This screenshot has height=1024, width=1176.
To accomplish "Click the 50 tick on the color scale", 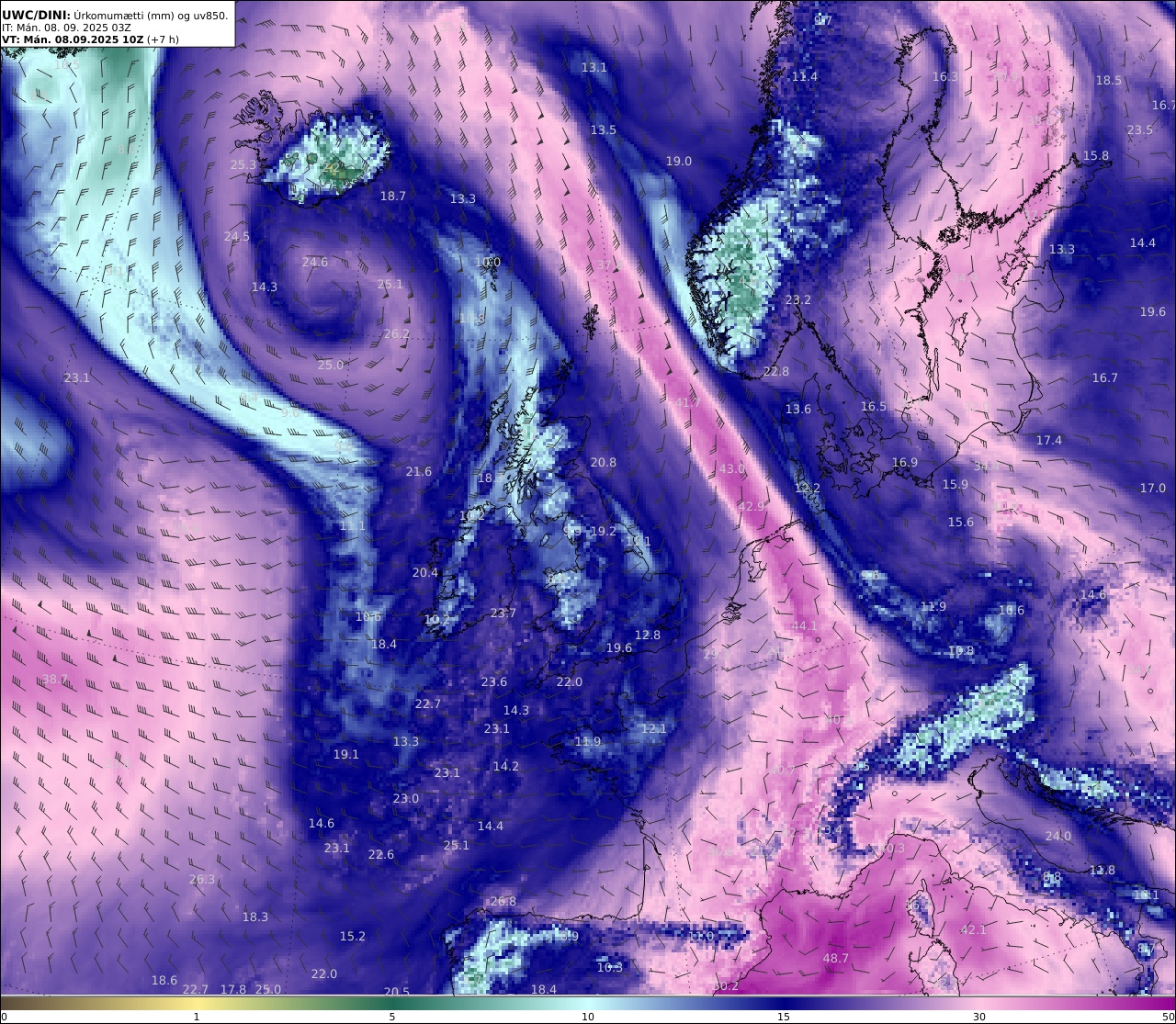I will 1169,1017.
